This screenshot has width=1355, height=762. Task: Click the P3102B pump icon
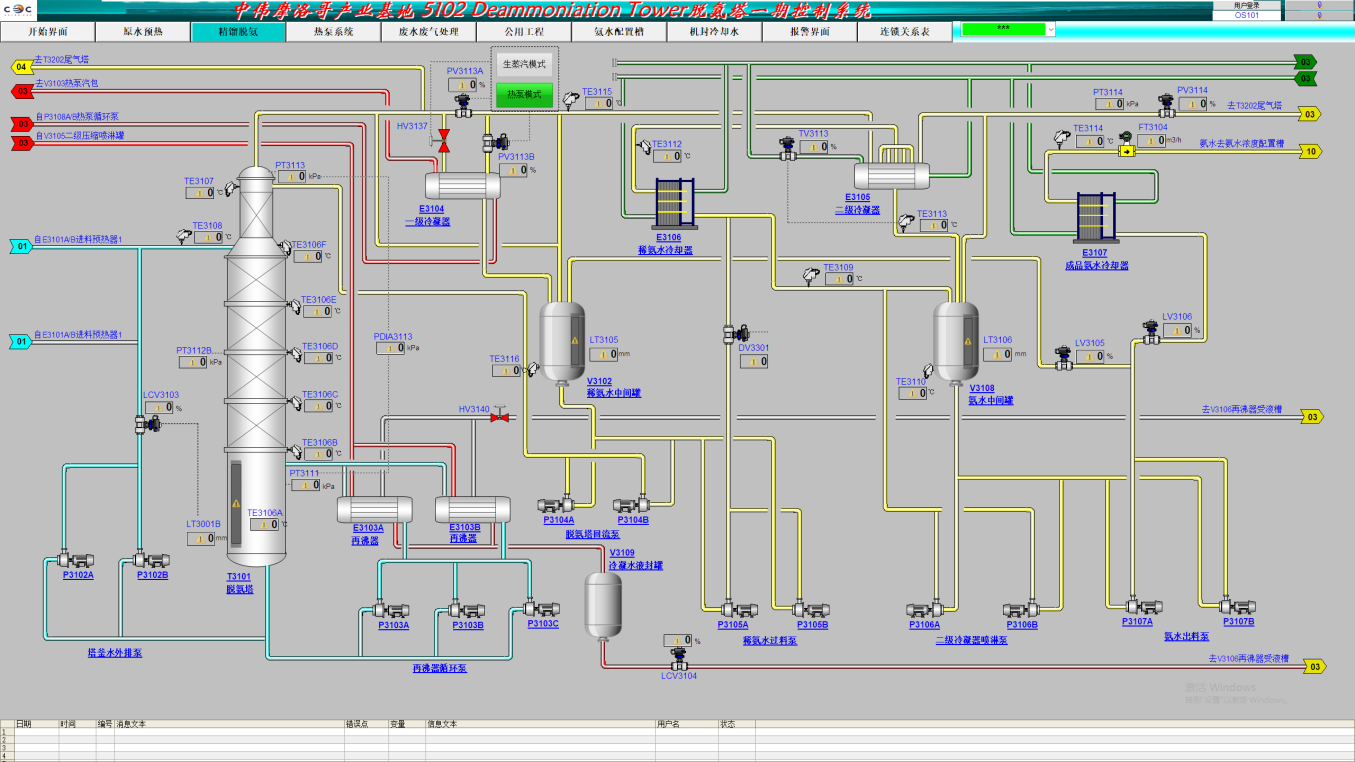tap(151, 560)
